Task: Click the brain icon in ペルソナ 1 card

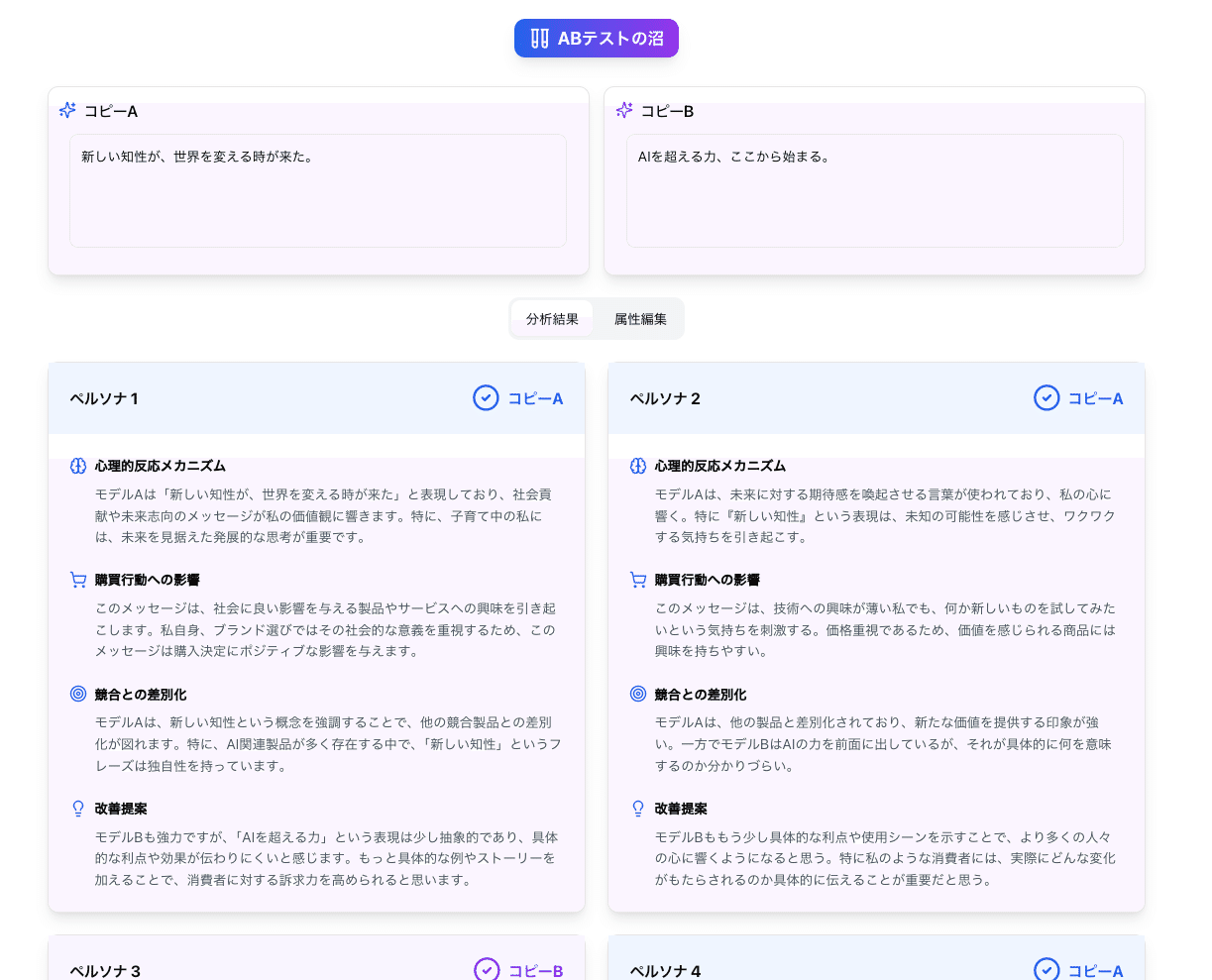Action: coord(78,466)
